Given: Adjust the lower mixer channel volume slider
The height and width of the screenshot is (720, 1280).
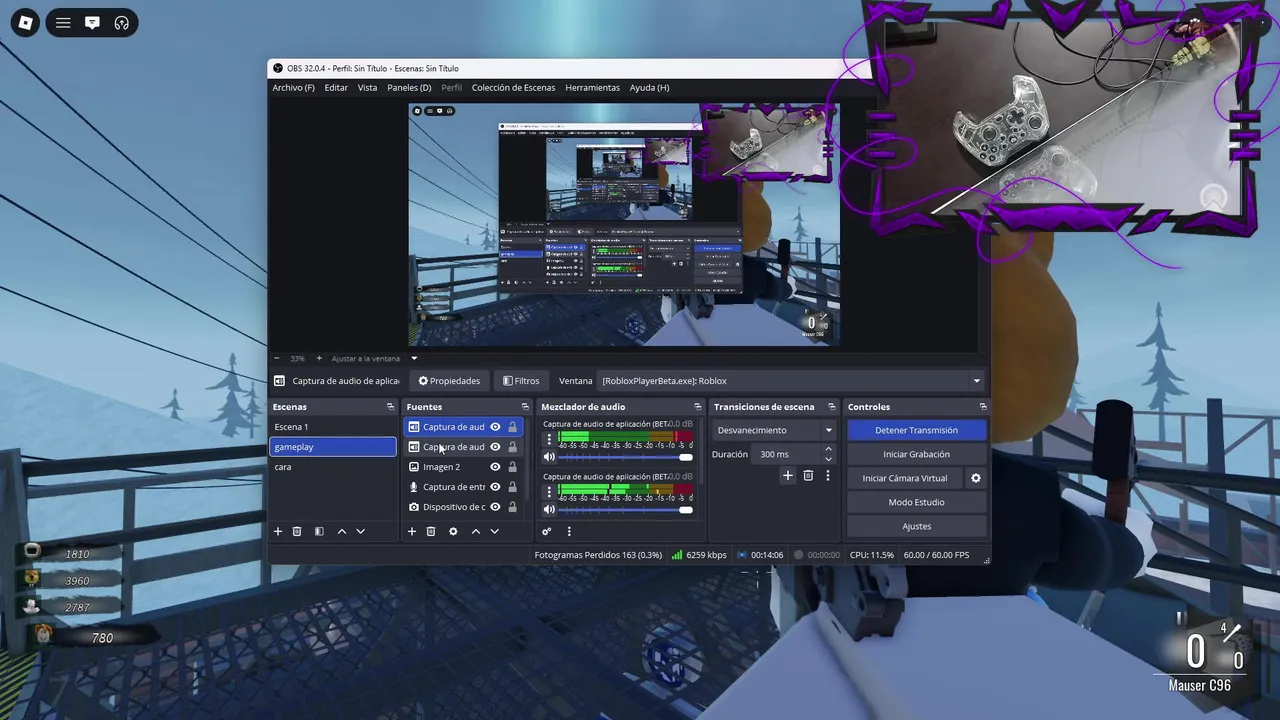Looking at the screenshot, I should coord(625,509).
